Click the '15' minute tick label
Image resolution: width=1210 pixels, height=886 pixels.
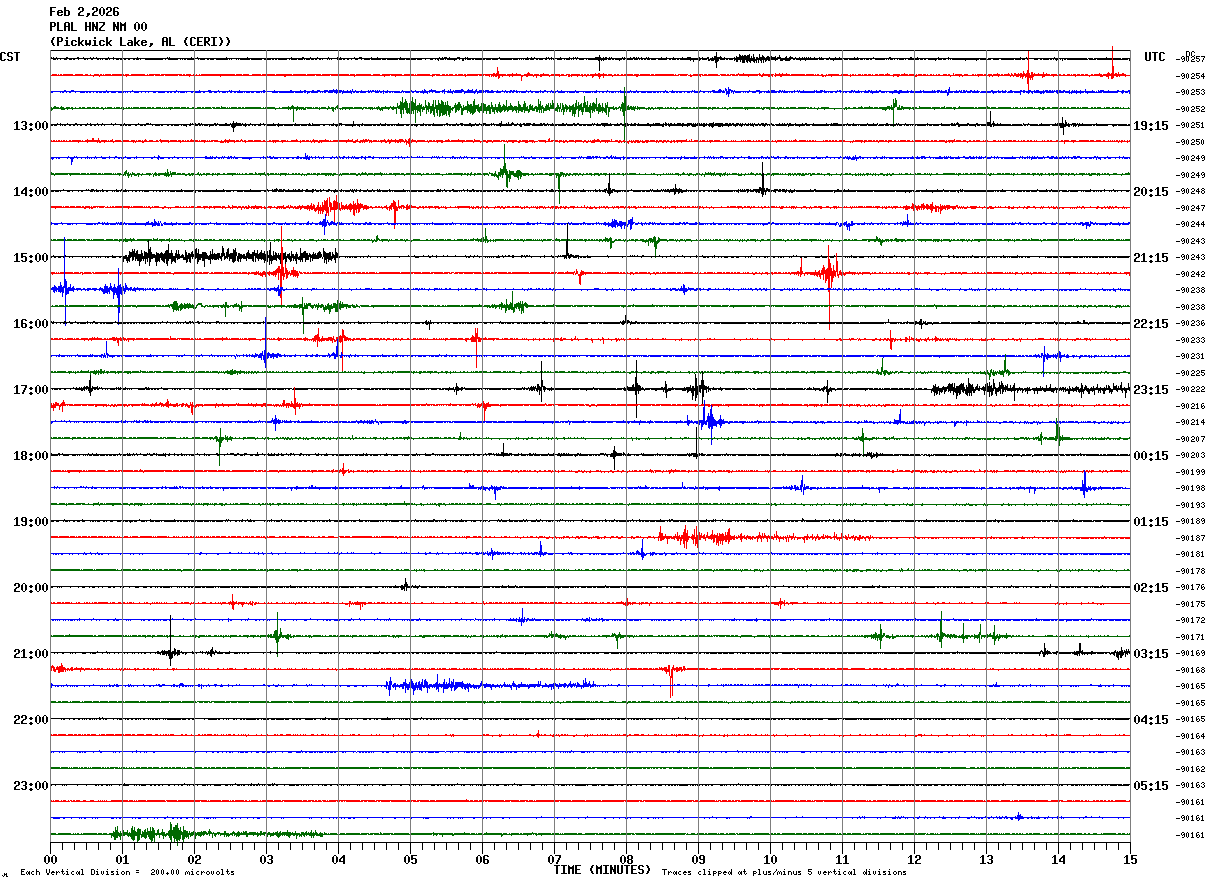[x=1131, y=859]
